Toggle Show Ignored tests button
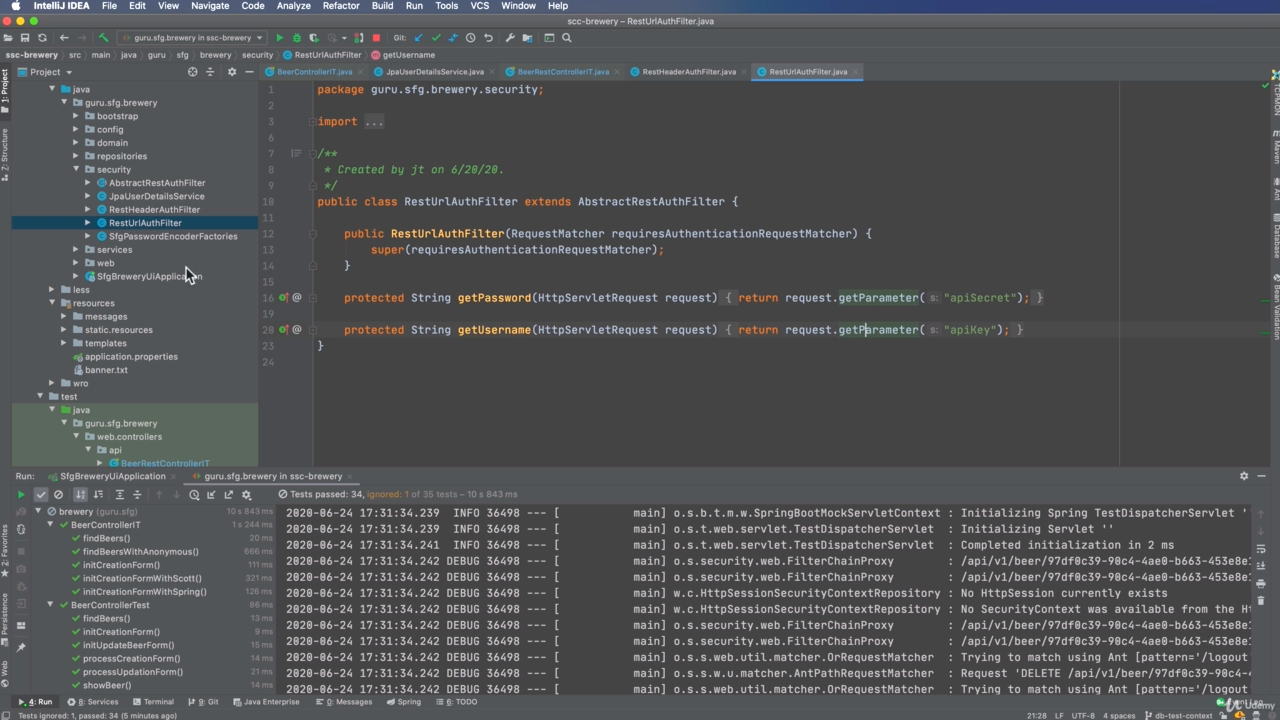The image size is (1280, 720). tap(58, 495)
